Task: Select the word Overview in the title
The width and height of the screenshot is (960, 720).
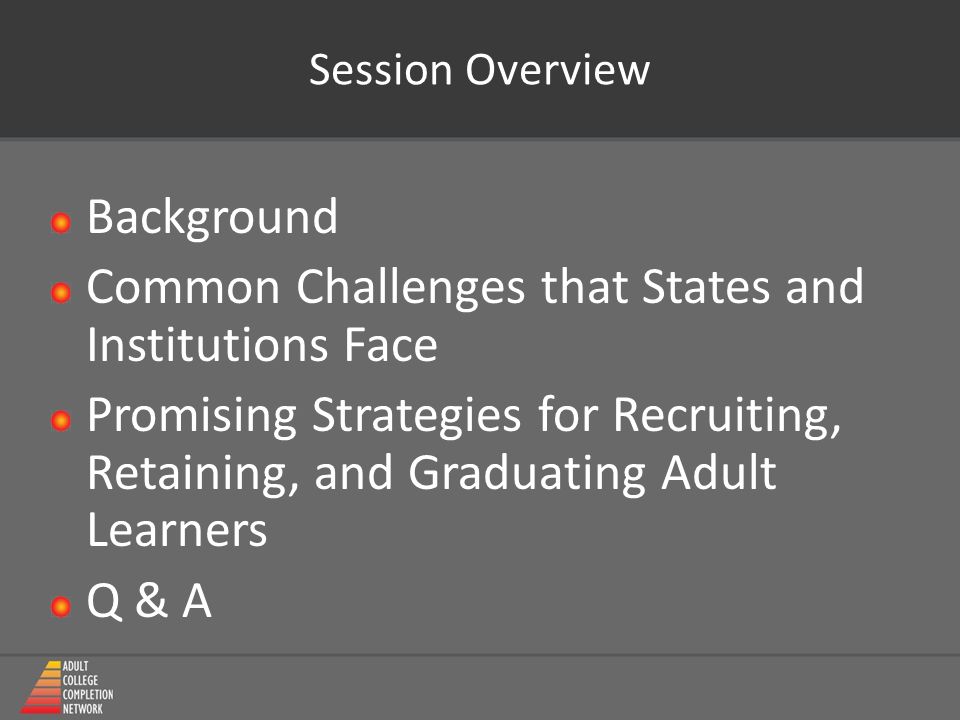Action: pos(558,70)
